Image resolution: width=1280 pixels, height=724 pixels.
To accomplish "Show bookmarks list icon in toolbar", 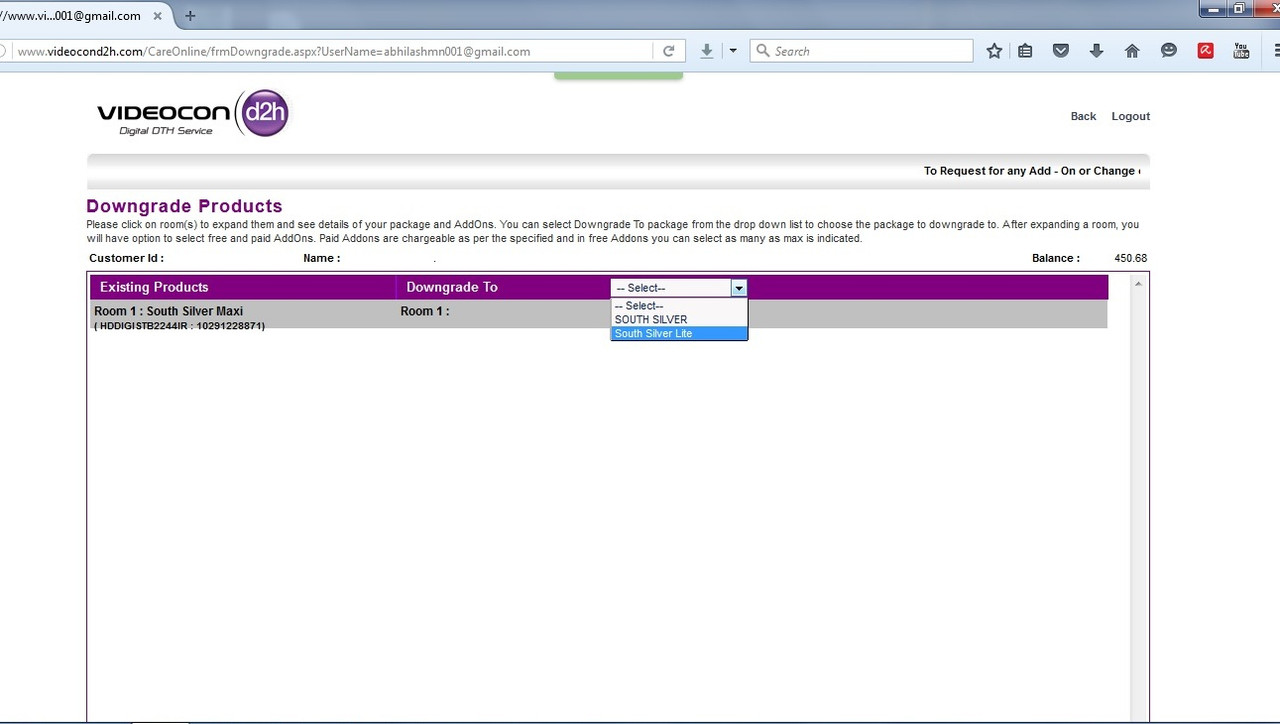I will point(1025,51).
